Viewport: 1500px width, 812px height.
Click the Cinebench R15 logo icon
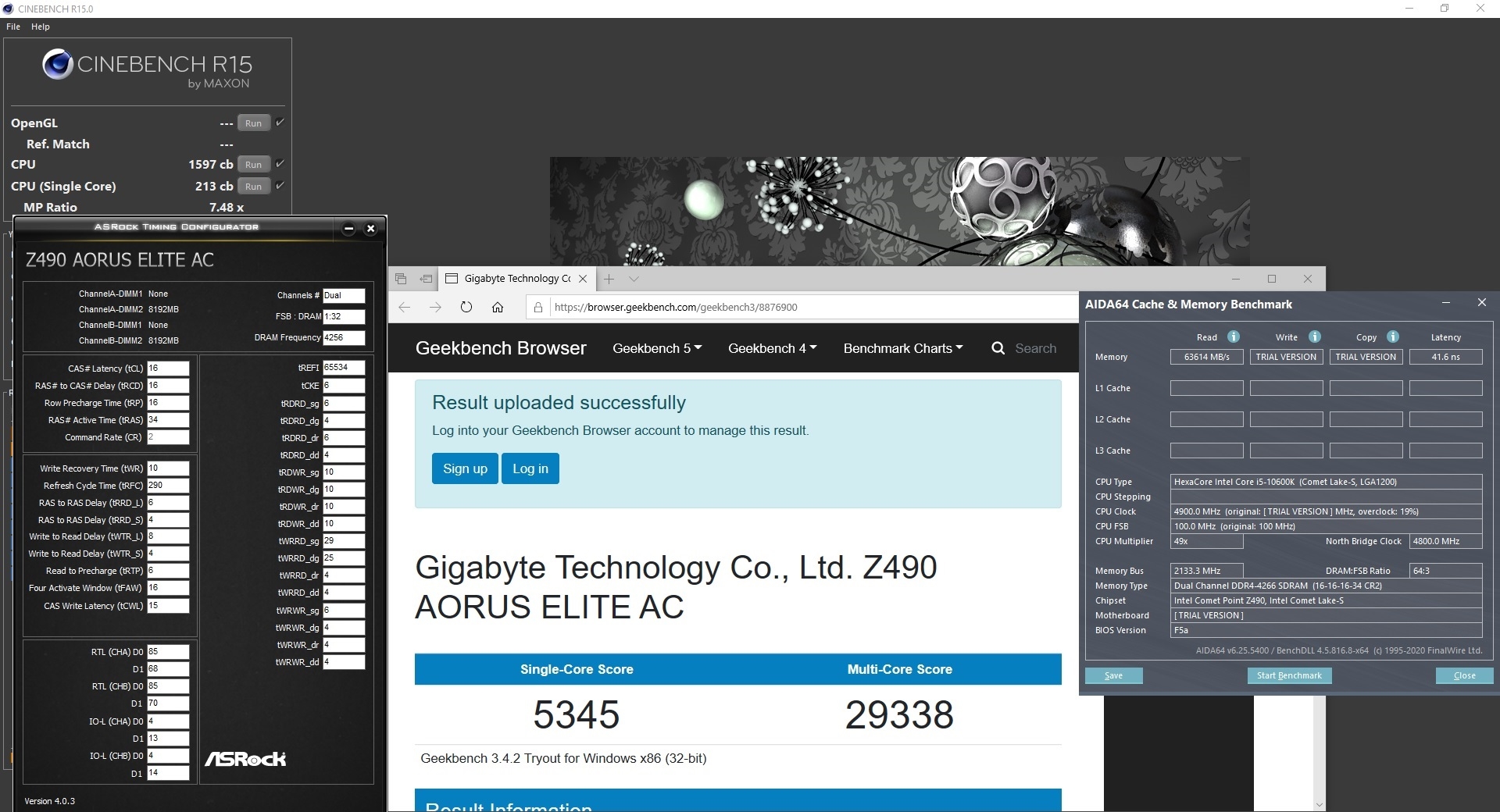[x=57, y=64]
